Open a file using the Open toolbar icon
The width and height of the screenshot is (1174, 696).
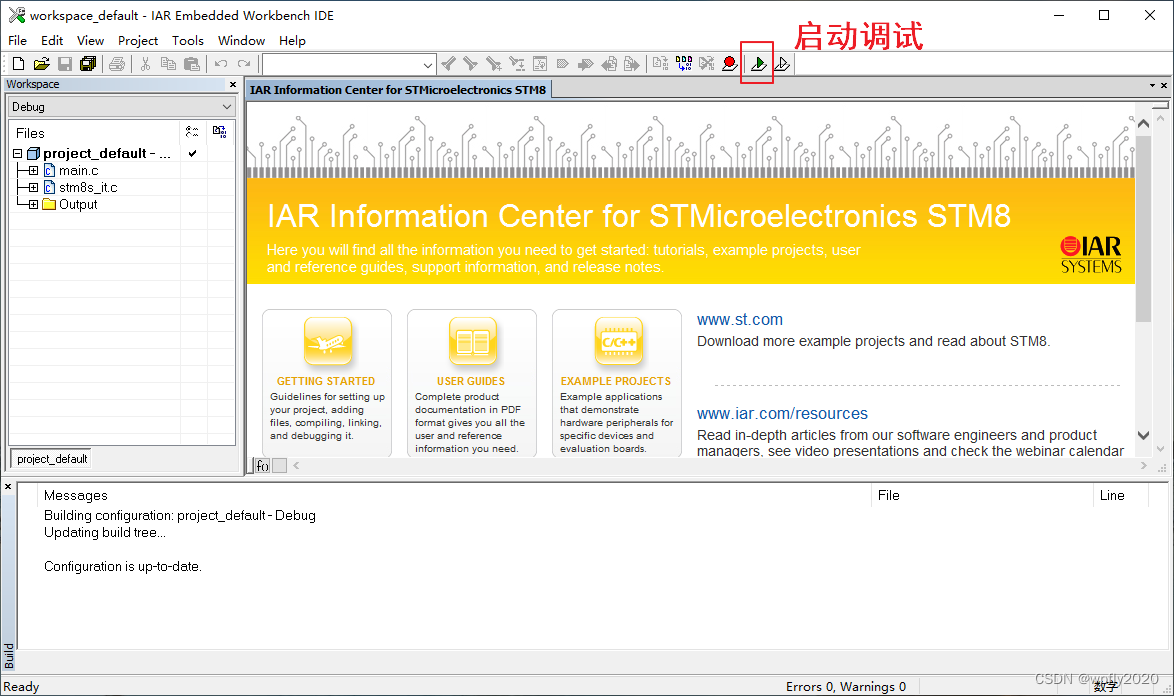[x=40, y=63]
